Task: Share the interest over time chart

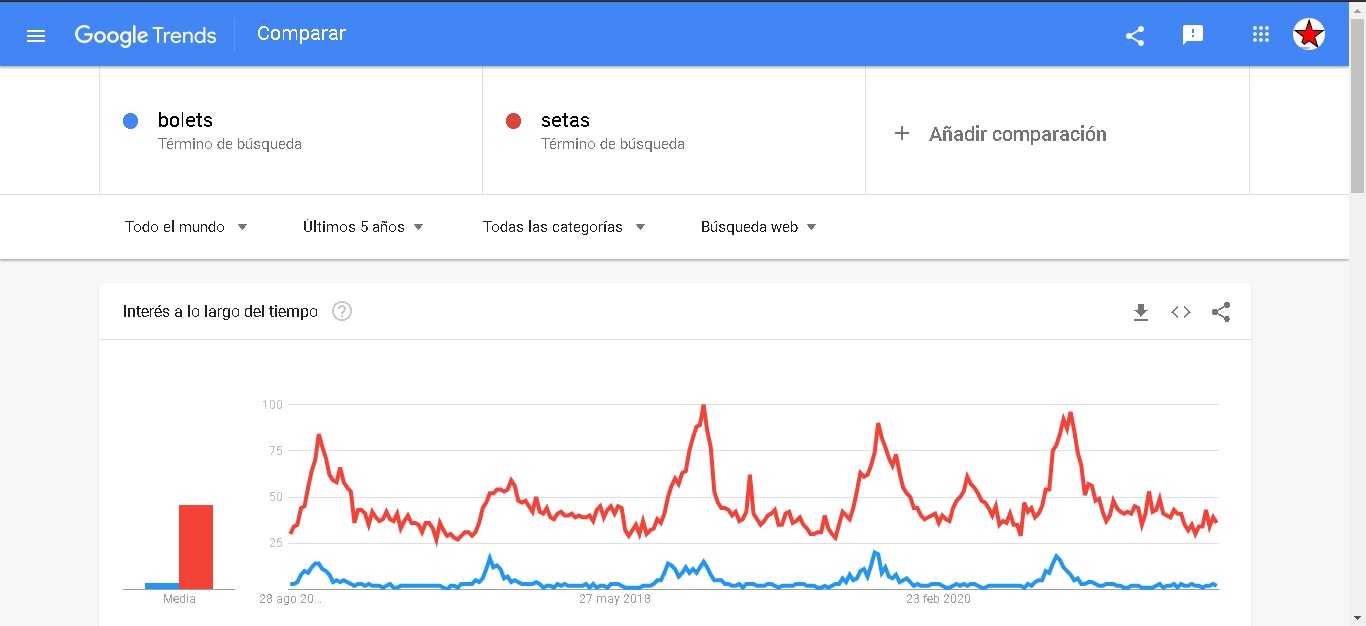Action: click(x=1221, y=312)
